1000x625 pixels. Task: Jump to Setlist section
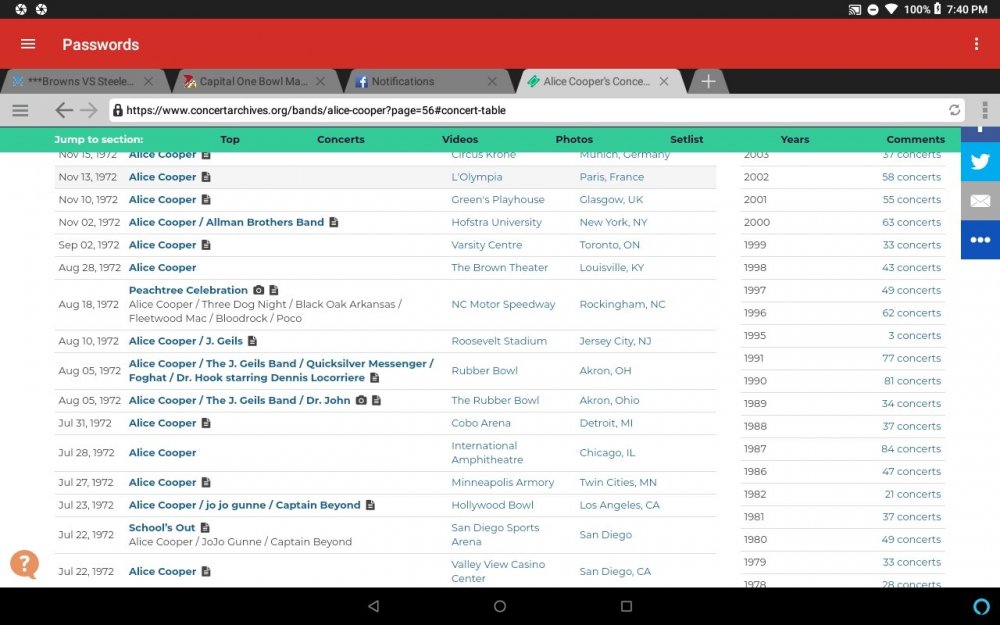point(686,139)
